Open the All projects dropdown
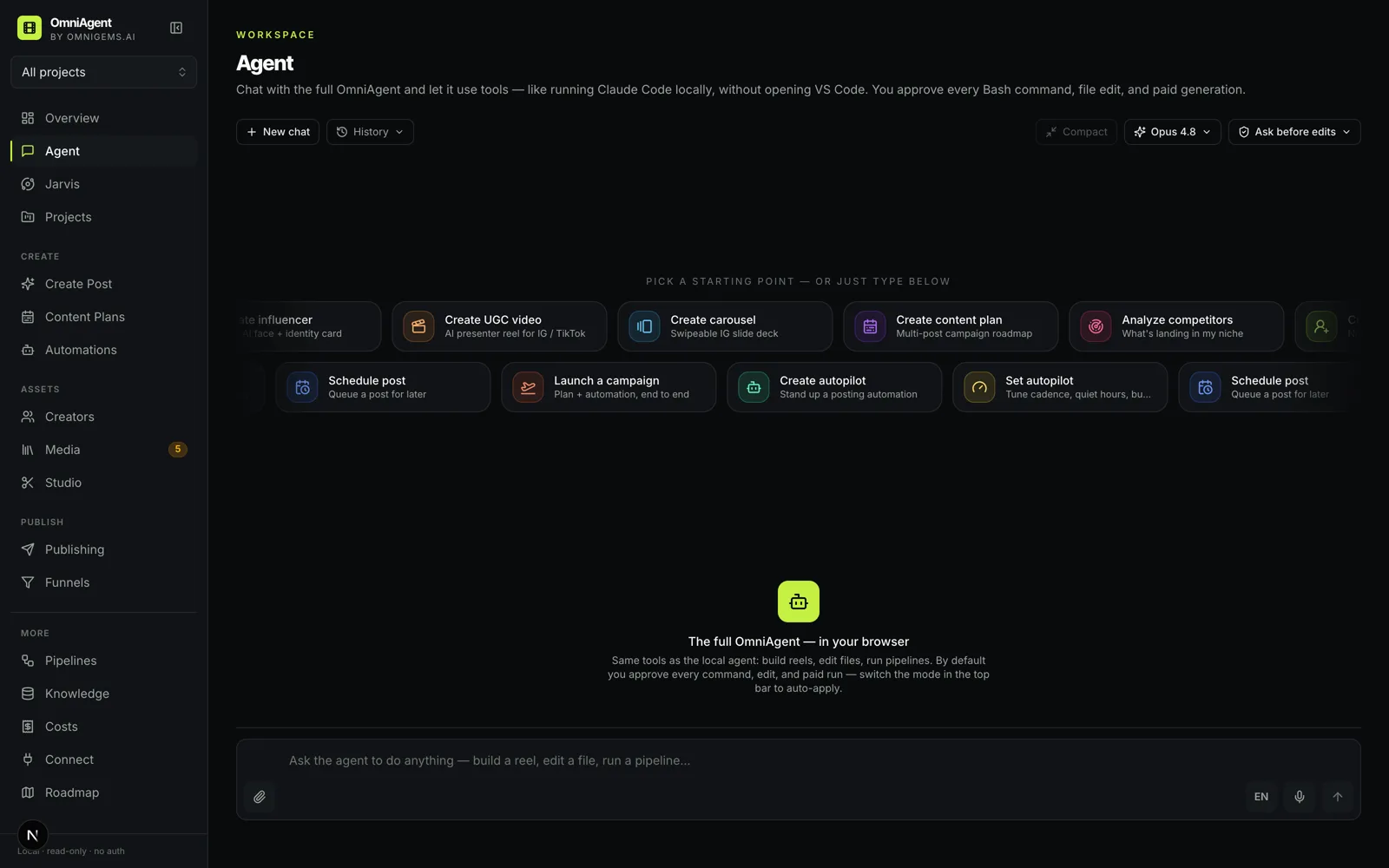The height and width of the screenshot is (868, 1389). [x=103, y=72]
